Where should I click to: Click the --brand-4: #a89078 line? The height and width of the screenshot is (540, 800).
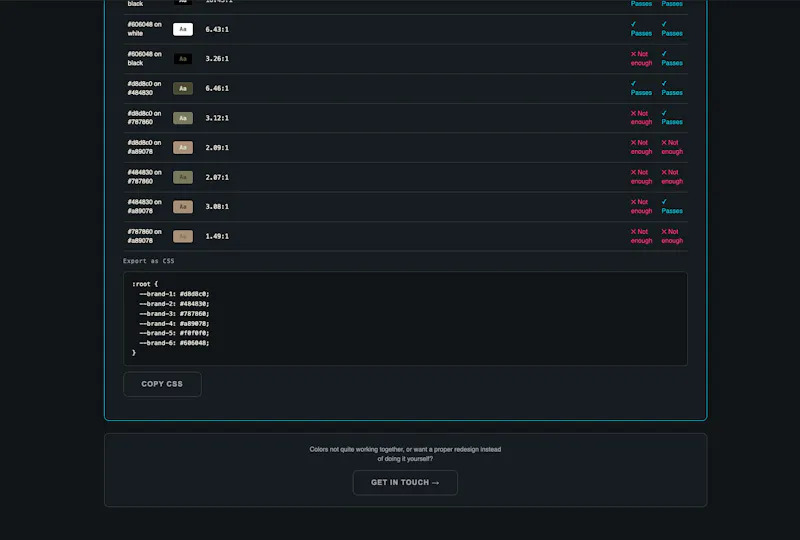174,324
